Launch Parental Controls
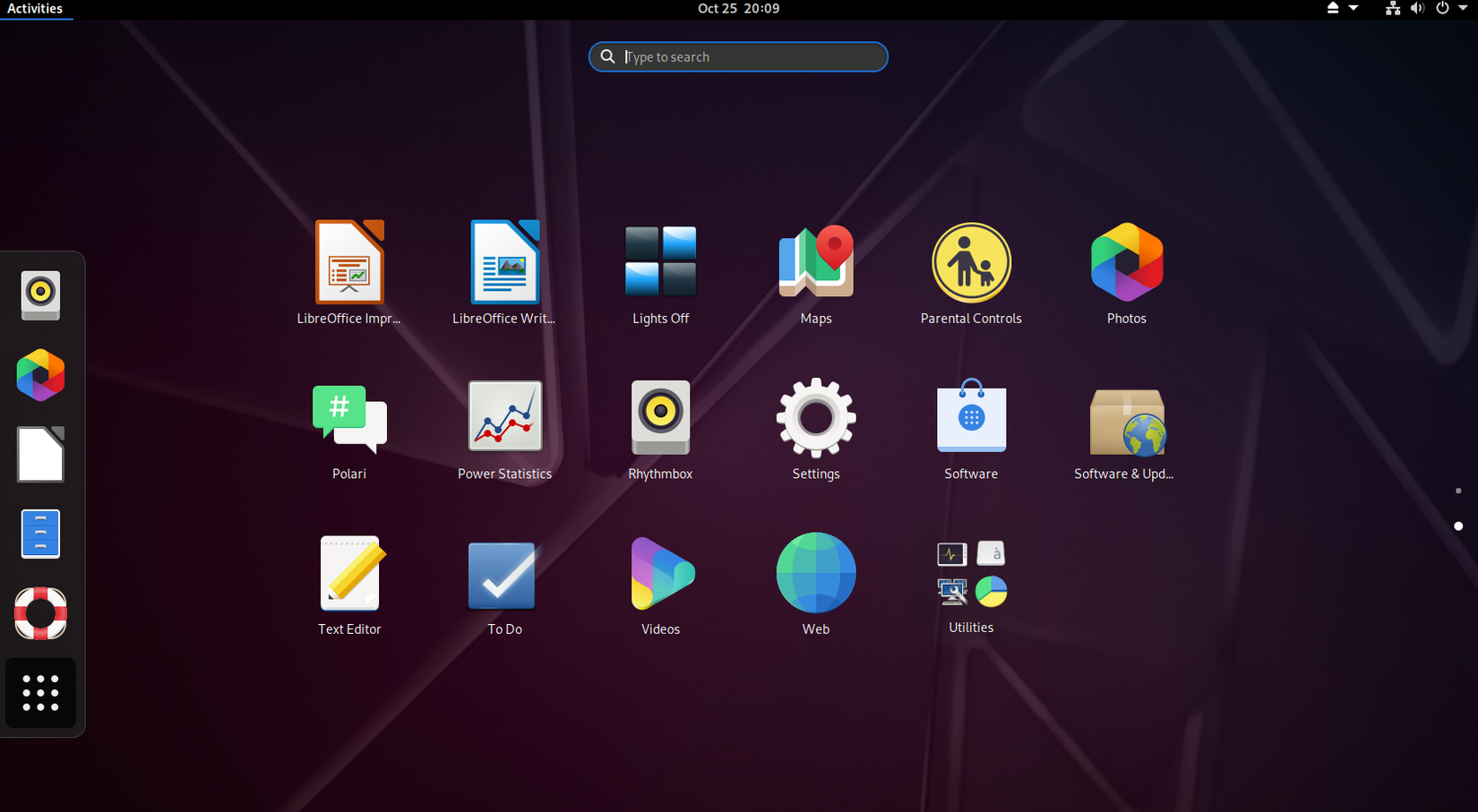Image resolution: width=1478 pixels, height=812 pixels. click(x=971, y=261)
